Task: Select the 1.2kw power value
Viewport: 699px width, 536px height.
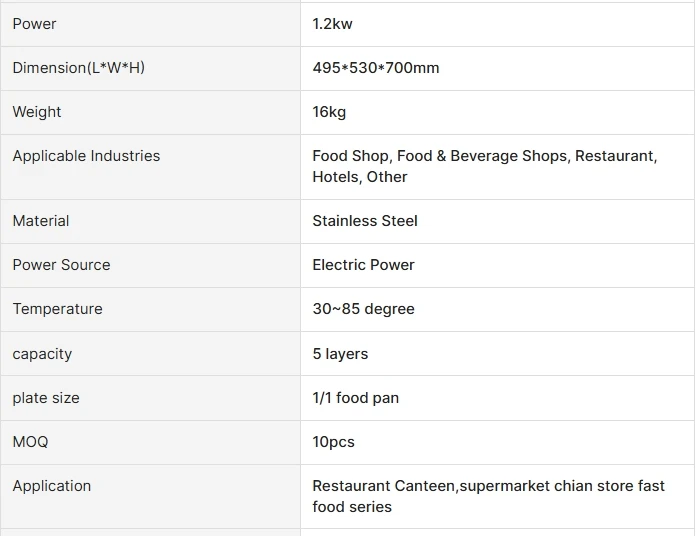Action: click(x=333, y=23)
